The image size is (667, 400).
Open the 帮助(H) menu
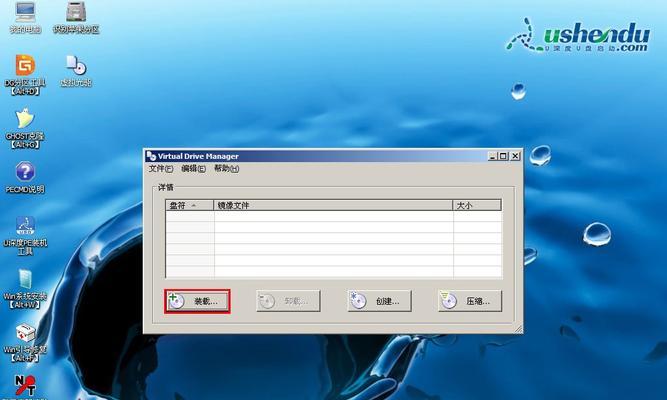click(x=227, y=169)
